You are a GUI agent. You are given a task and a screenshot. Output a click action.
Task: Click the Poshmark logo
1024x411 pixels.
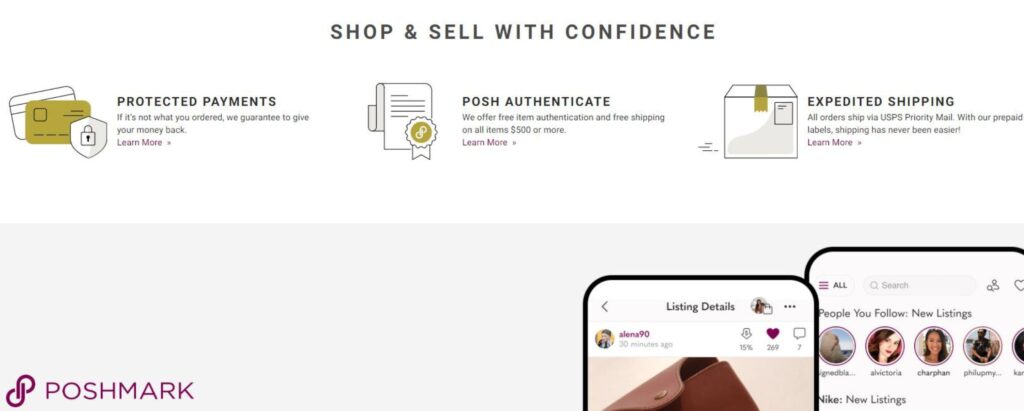pos(100,391)
